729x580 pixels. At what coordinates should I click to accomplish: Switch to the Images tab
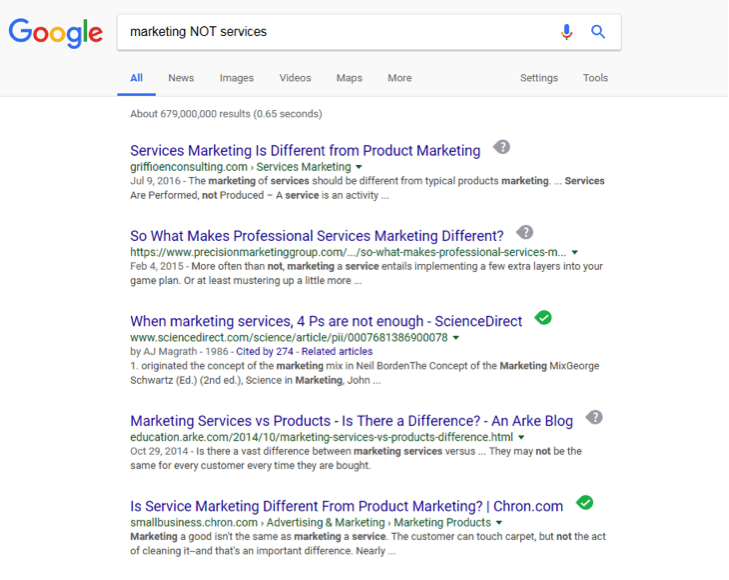[x=237, y=78]
